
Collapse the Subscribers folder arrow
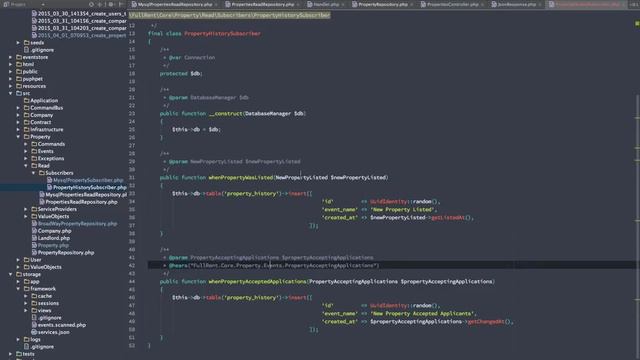[33, 173]
